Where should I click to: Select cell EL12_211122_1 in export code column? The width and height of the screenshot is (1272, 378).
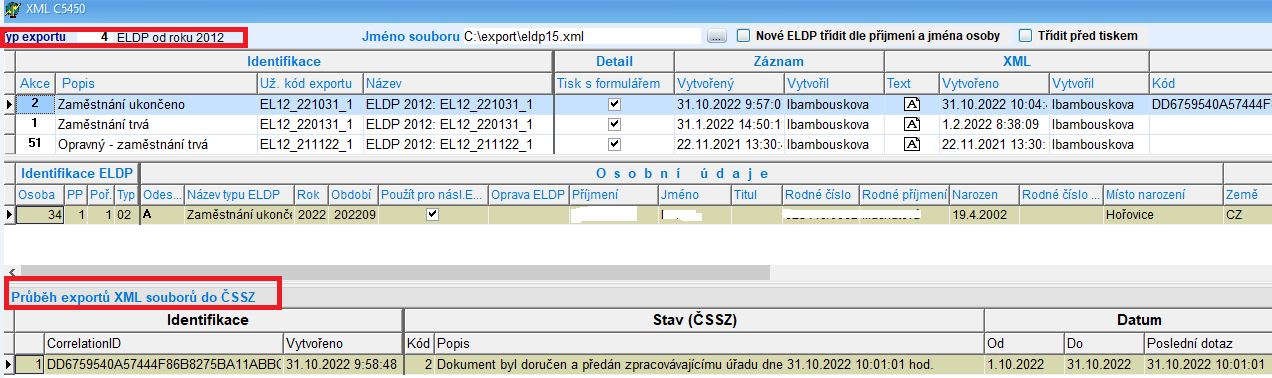(309, 144)
